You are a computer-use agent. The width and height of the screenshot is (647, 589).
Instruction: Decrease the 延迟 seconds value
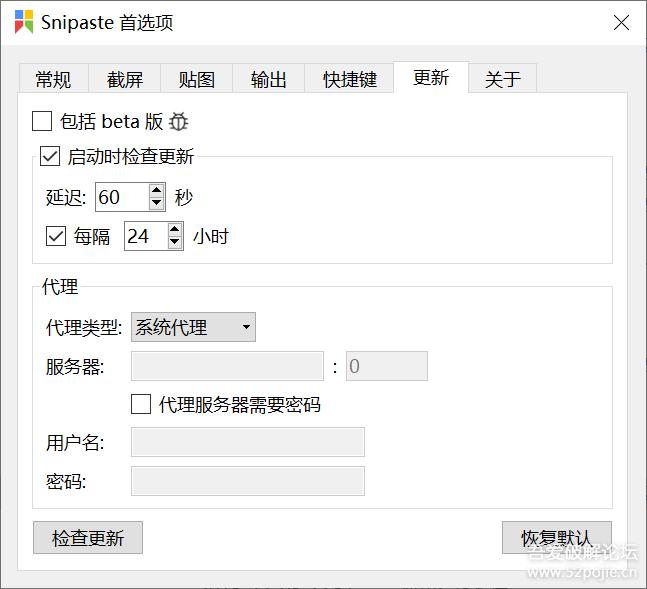(x=156, y=203)
